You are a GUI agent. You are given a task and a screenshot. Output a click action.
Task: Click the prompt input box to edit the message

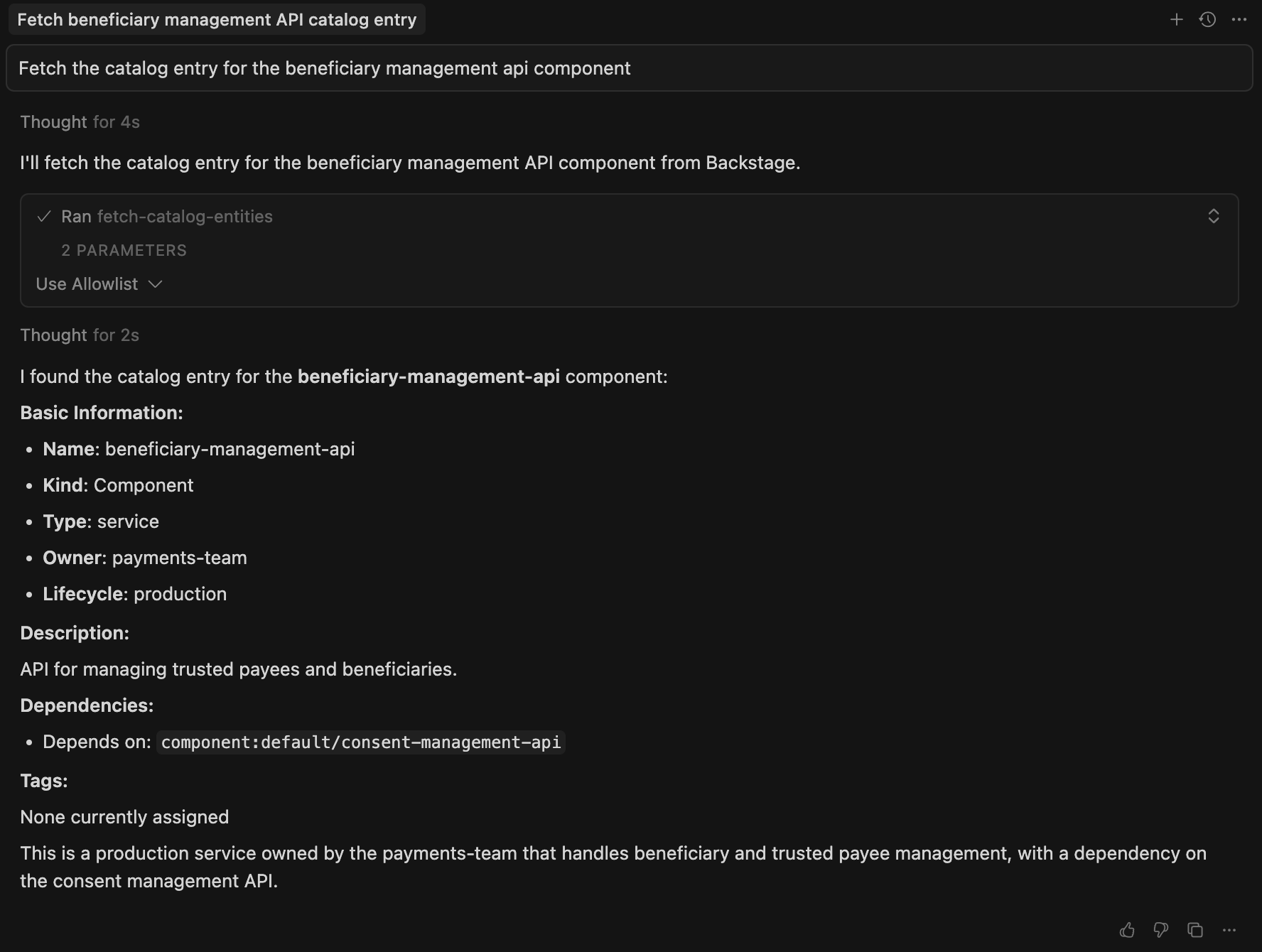pos(630,67)
